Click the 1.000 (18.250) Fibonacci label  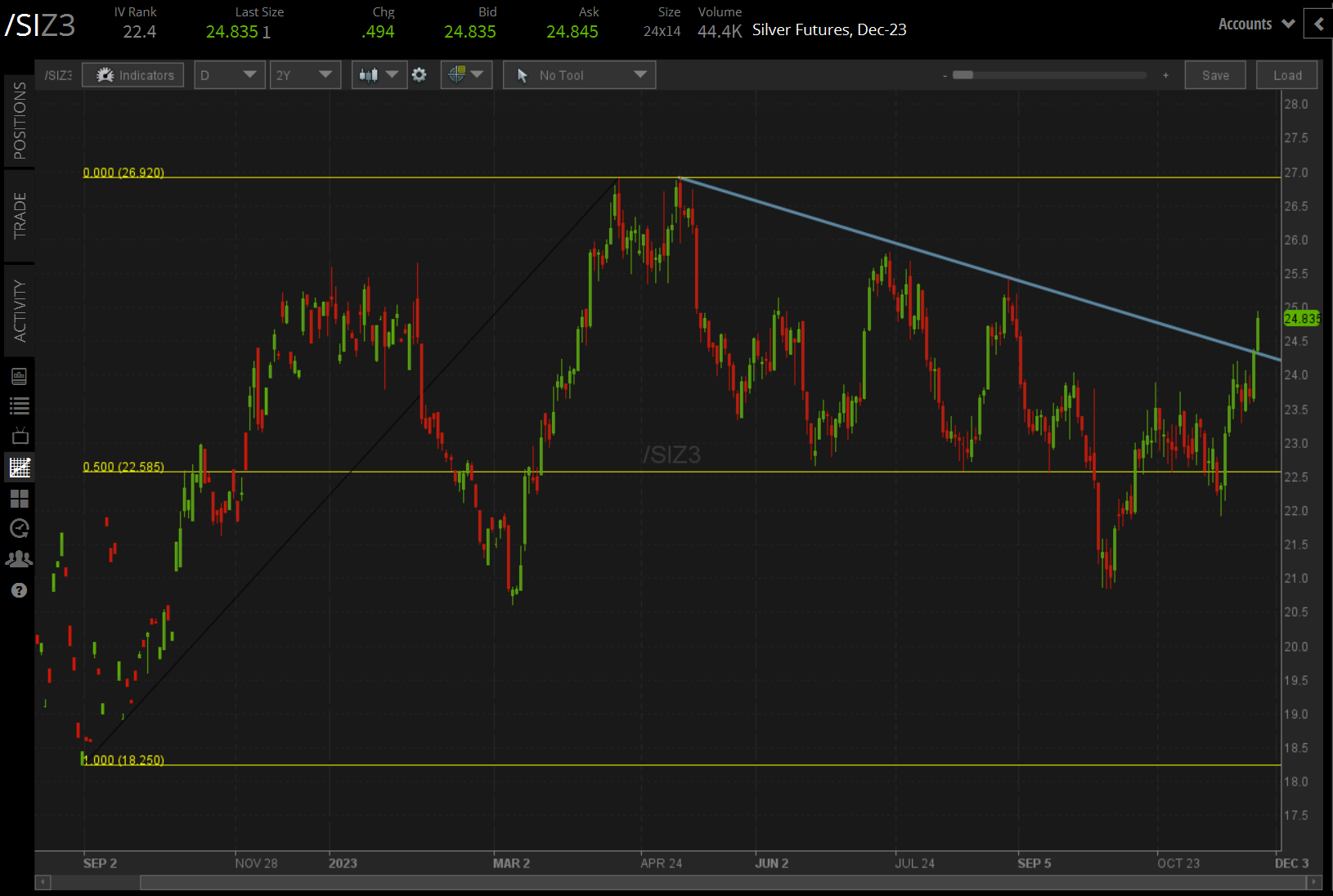tap(123, 760)
